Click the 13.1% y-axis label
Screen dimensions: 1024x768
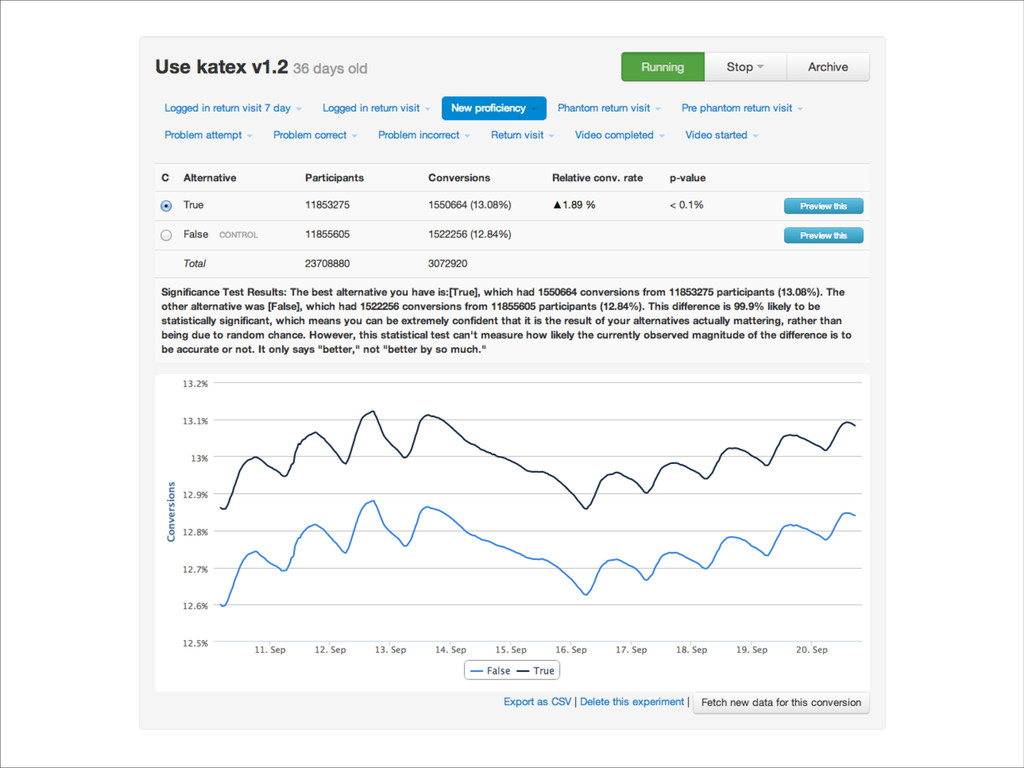pyautogui.click(x=195, y=421)
